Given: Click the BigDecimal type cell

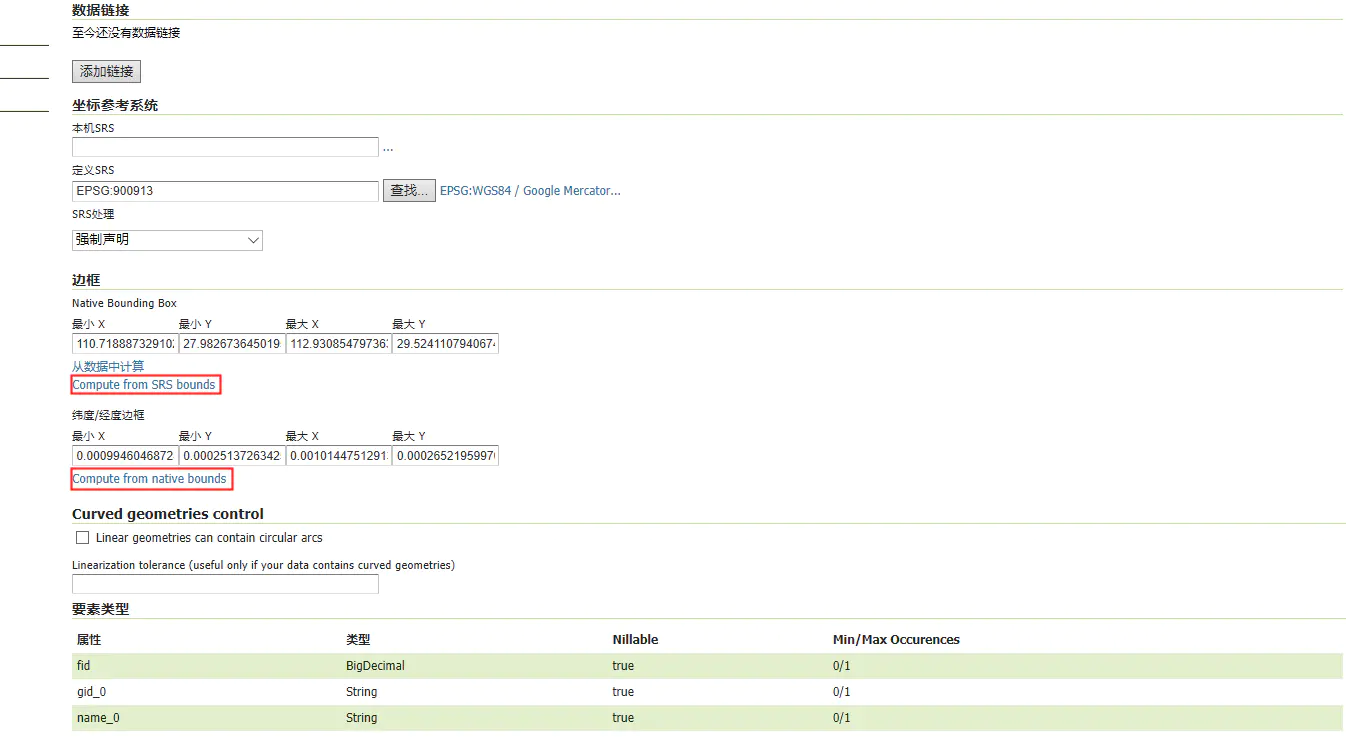Looking at the screenshot, I should pyautogui.click(x=375, y=665).
